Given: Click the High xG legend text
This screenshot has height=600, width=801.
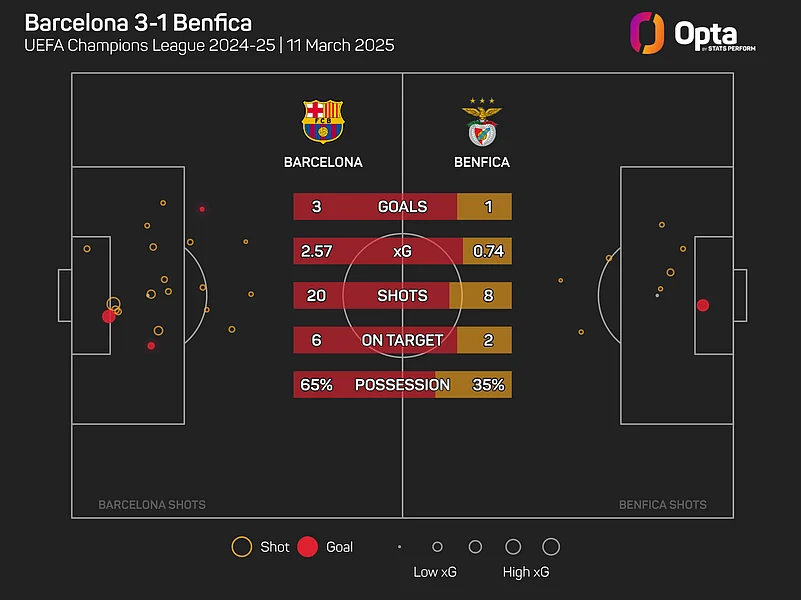Looking at the screenshot, I should coord(526,573).
